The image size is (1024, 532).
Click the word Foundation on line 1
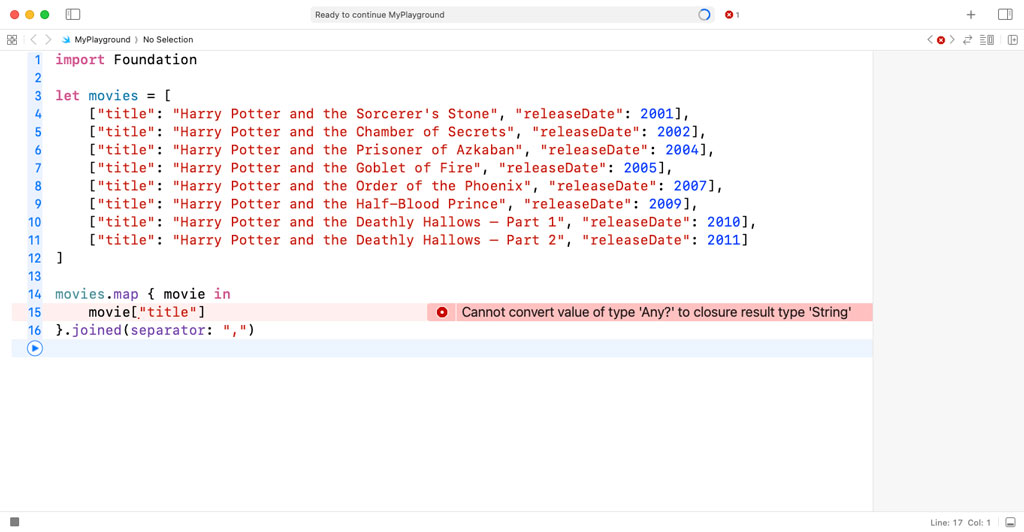tap(155, 59)
